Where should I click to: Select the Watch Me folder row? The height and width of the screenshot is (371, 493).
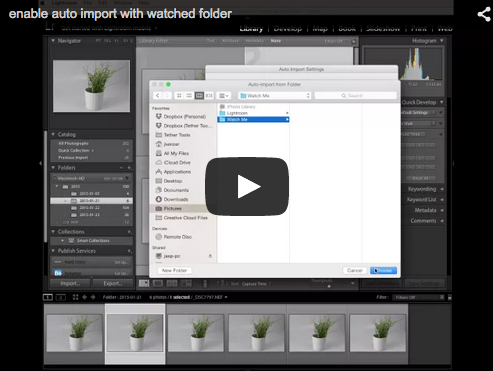[253, 119]
